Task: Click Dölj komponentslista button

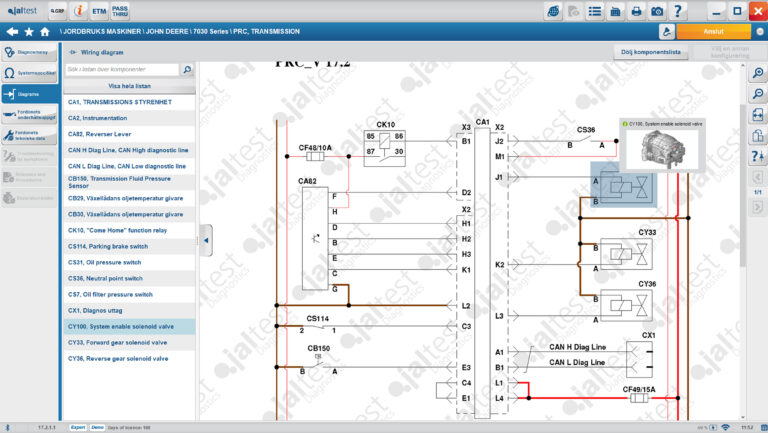Action: tap(651, 52)
